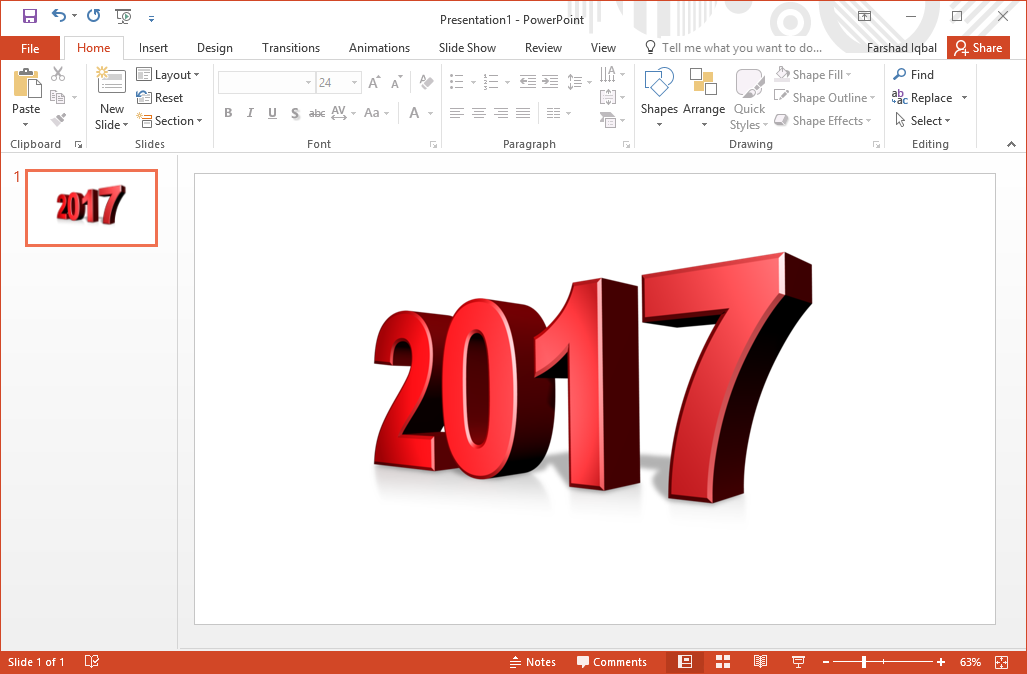Expand the Layout dropdown
Screen dimensions: 1027x674
(168, 75)
